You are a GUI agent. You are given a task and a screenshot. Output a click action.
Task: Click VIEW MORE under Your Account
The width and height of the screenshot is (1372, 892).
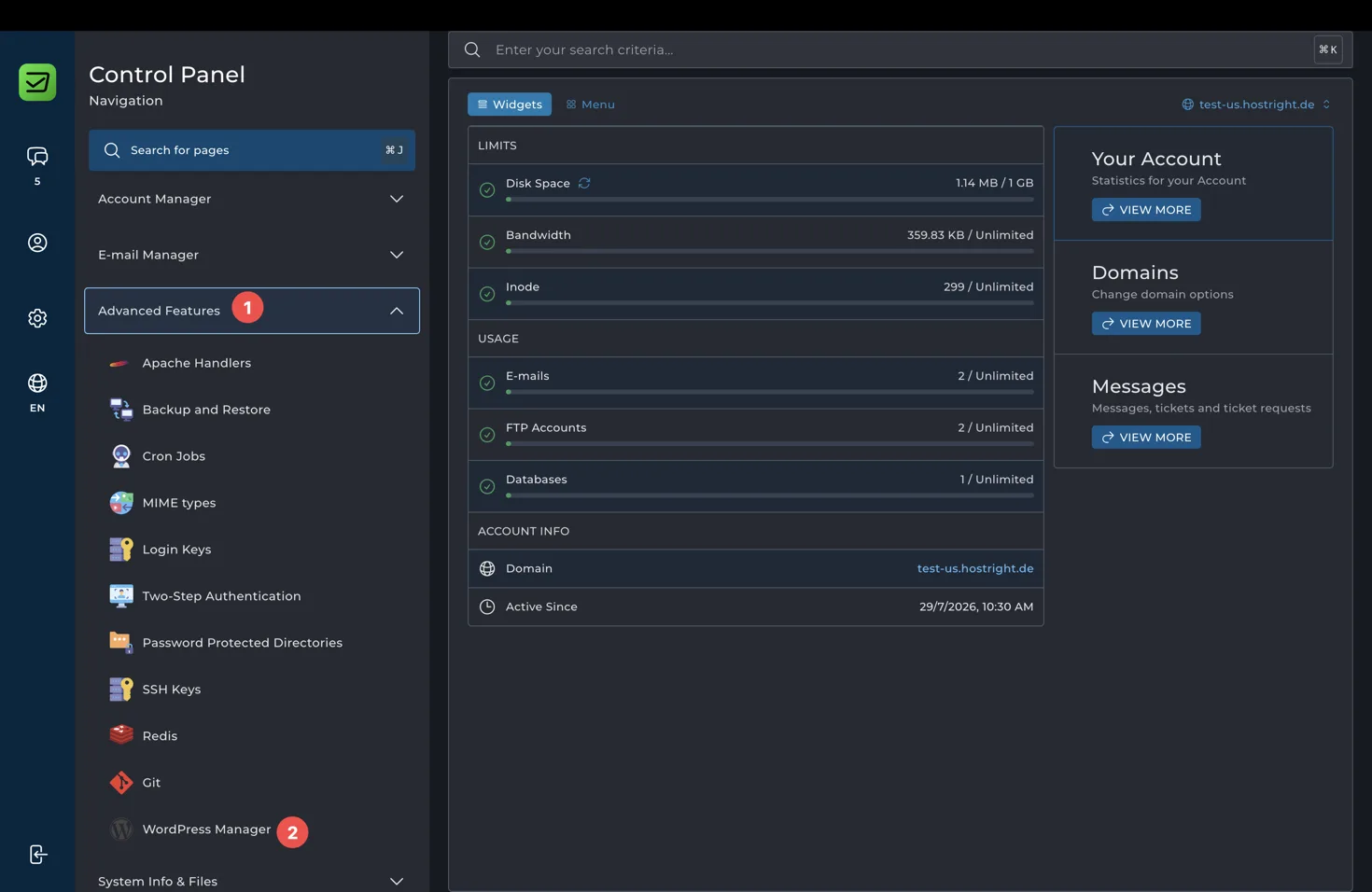1146,210
